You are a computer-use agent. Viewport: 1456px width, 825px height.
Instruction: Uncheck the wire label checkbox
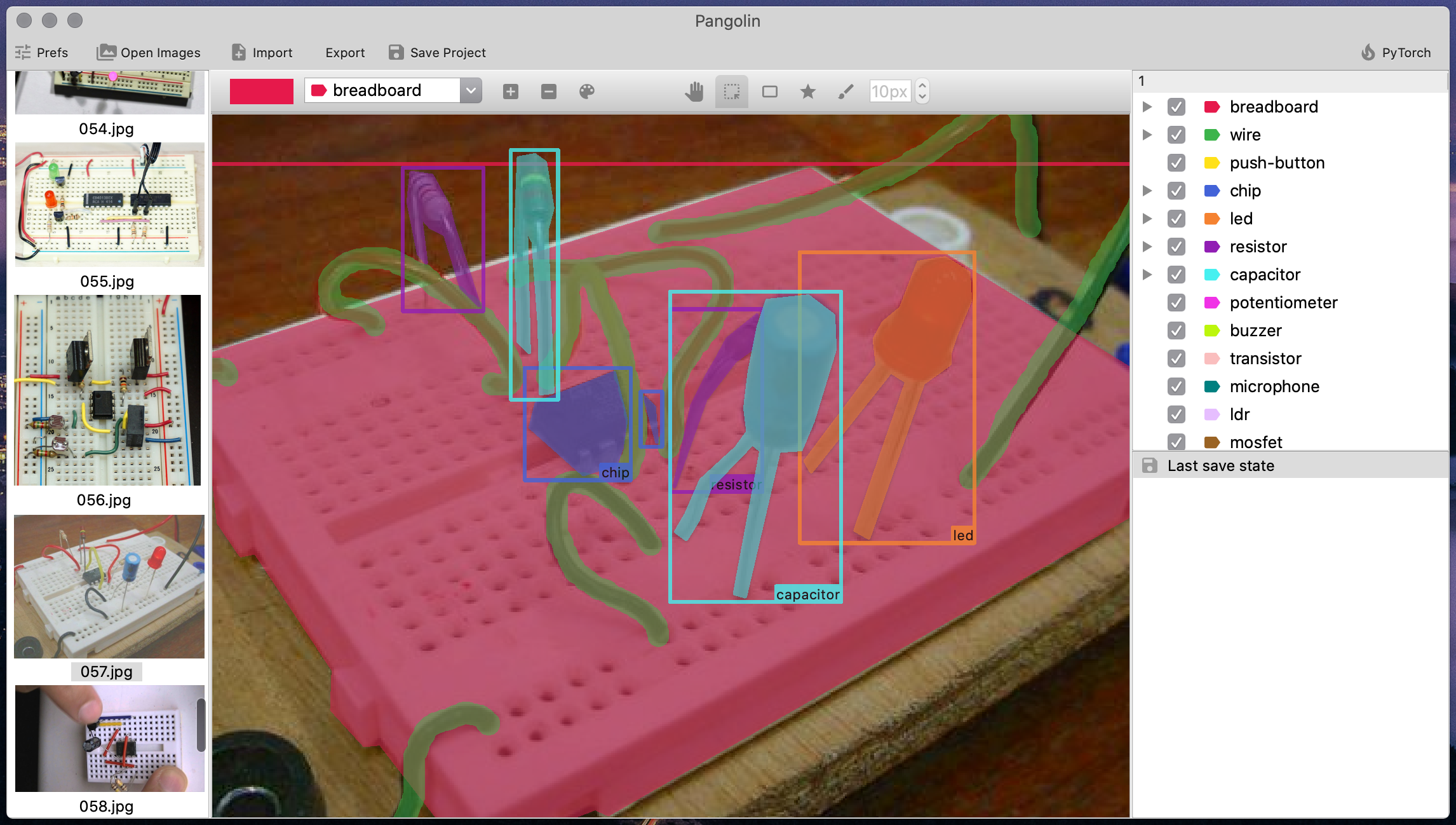(x=1176, y=135)
